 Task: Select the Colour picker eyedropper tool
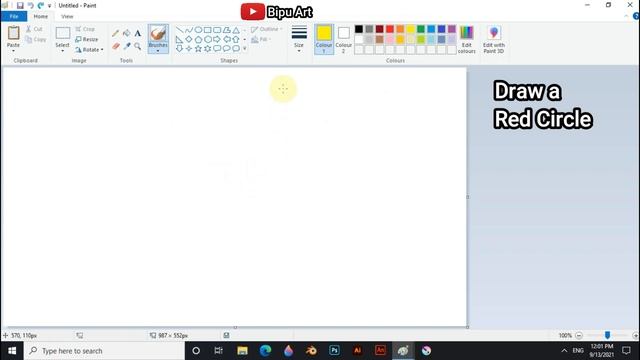127,46
